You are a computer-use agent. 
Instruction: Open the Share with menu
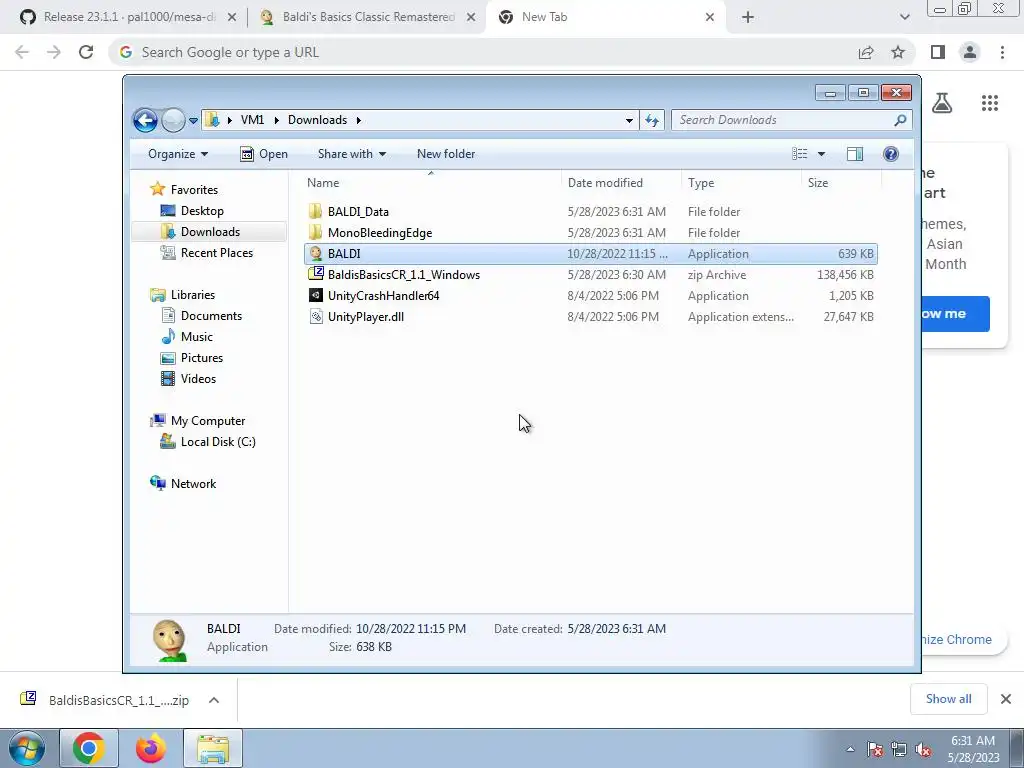click(351, 154)
